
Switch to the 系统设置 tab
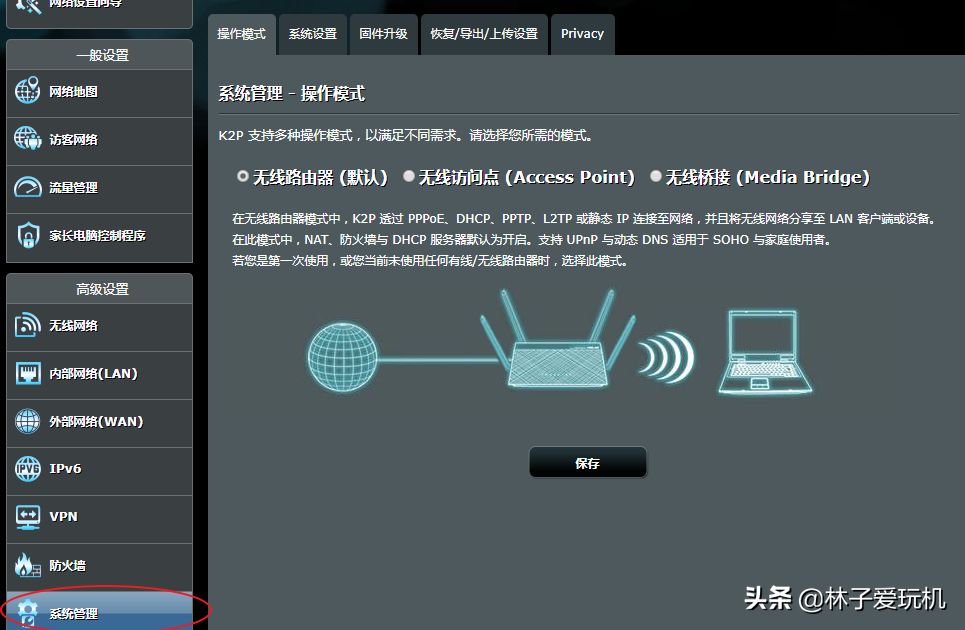tap(313, 34)
